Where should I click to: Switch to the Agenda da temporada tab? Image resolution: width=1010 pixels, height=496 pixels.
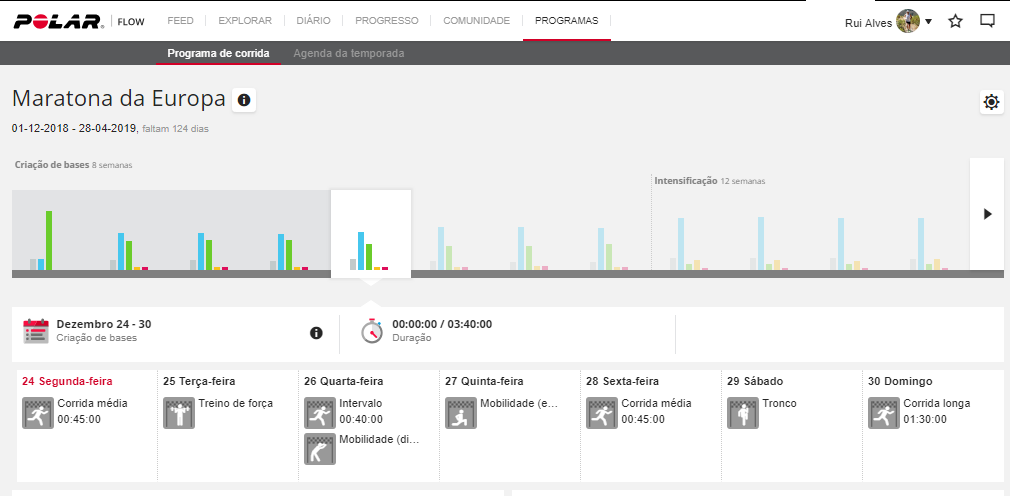(x=349, y=54)
